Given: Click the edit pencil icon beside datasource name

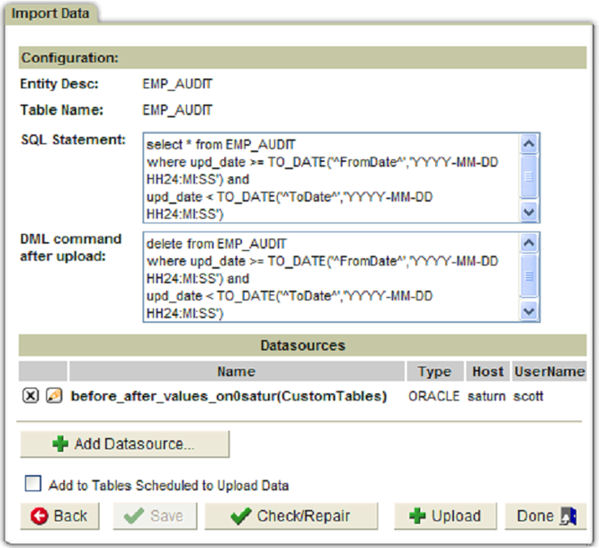Looking at the screenshot, I should pyautogui.click(x=54, y=396).
